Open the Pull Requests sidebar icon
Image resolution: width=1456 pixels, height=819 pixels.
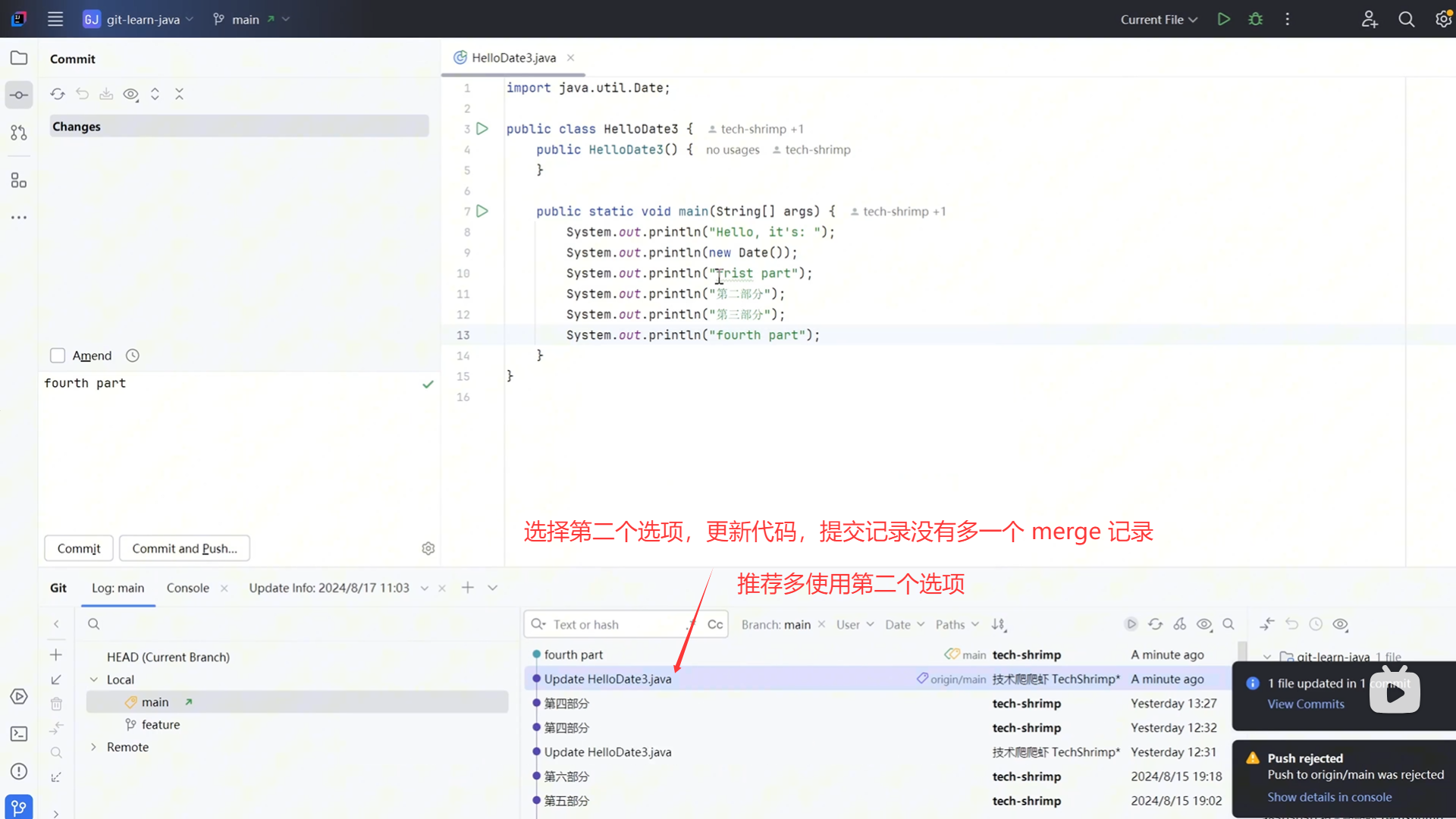point(19,133)
